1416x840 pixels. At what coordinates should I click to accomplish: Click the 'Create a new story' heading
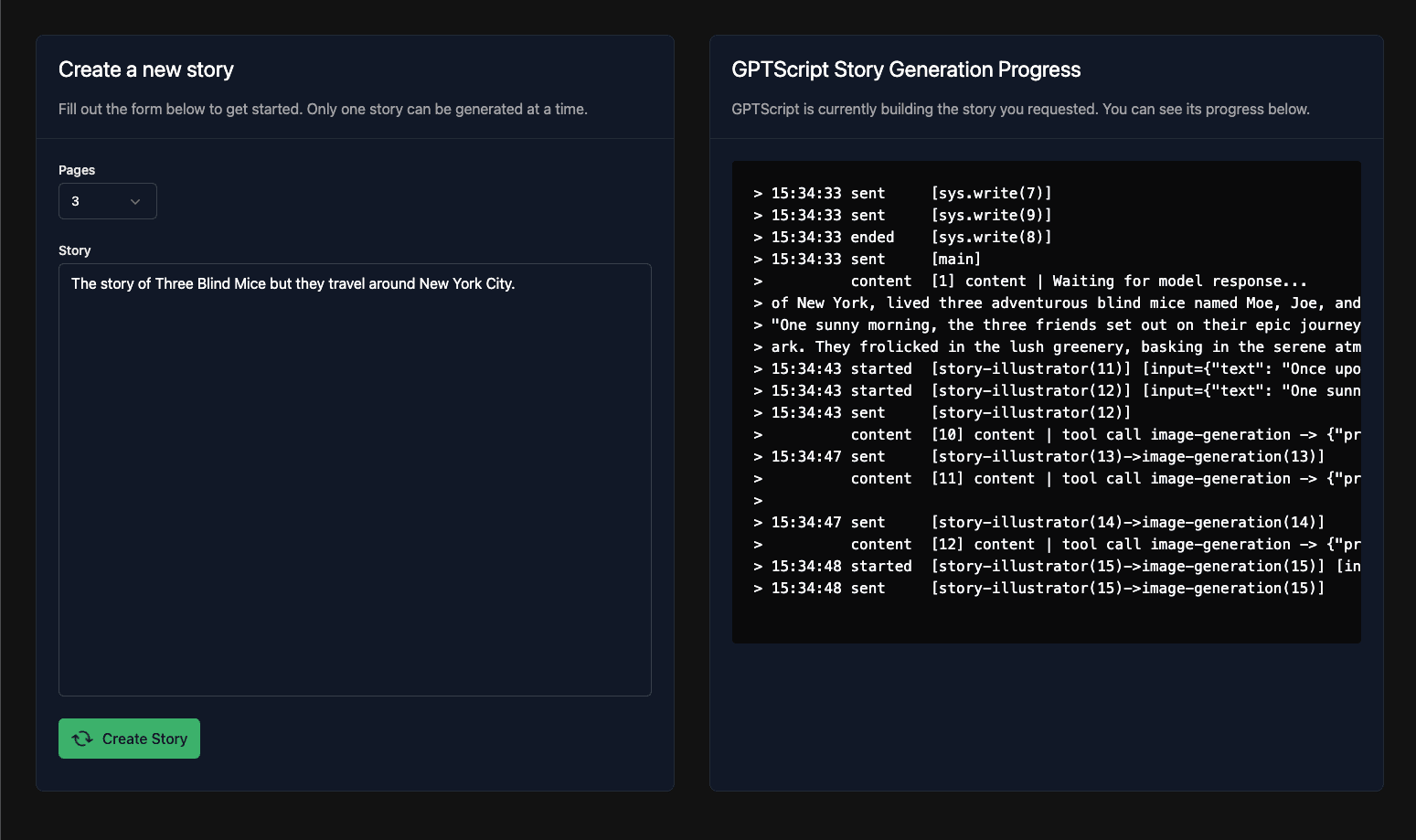(x=146, y=69)
